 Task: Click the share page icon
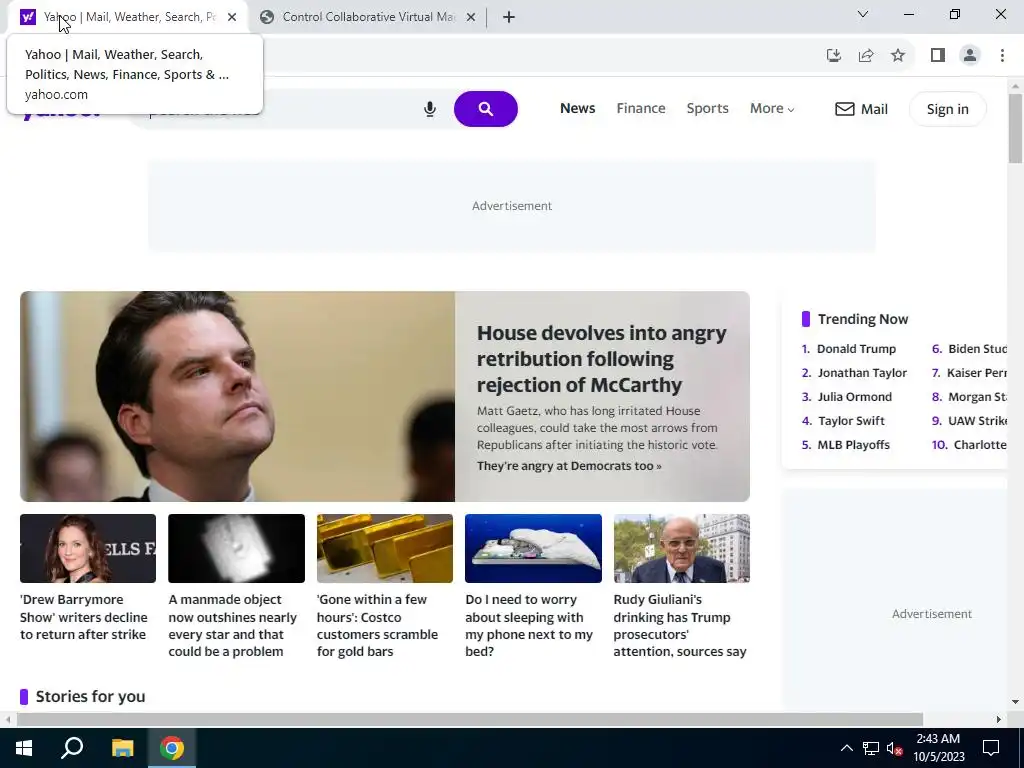(866, 56)
